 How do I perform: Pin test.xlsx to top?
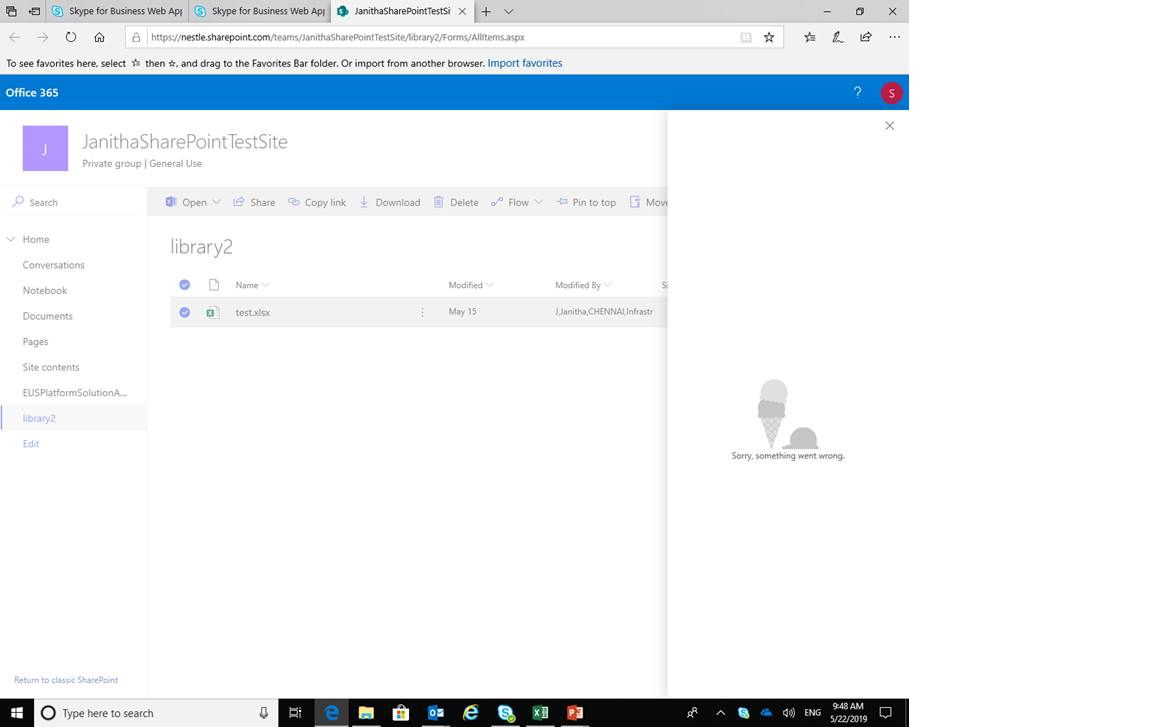pos(586,202)
